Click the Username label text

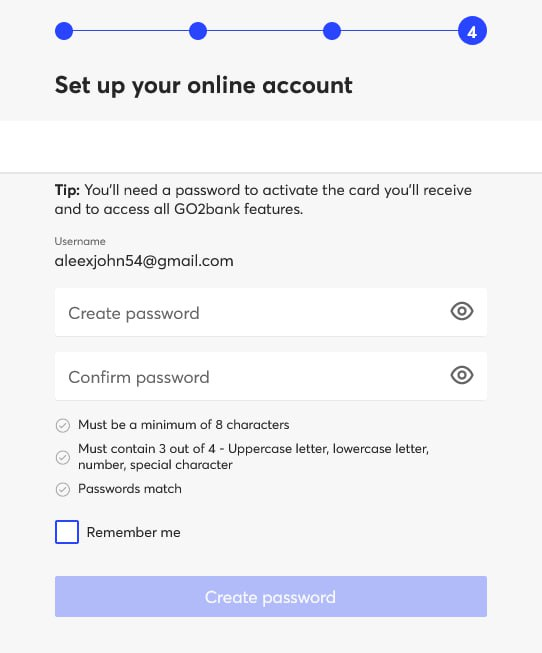(80, 242)
